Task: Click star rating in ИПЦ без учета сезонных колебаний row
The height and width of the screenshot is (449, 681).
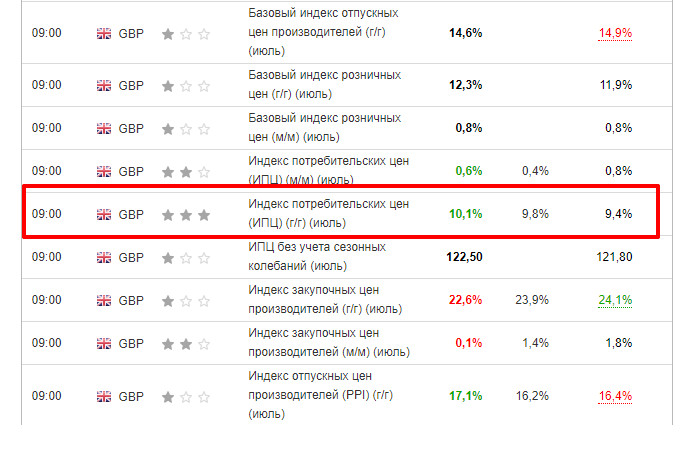Action: 186,257
